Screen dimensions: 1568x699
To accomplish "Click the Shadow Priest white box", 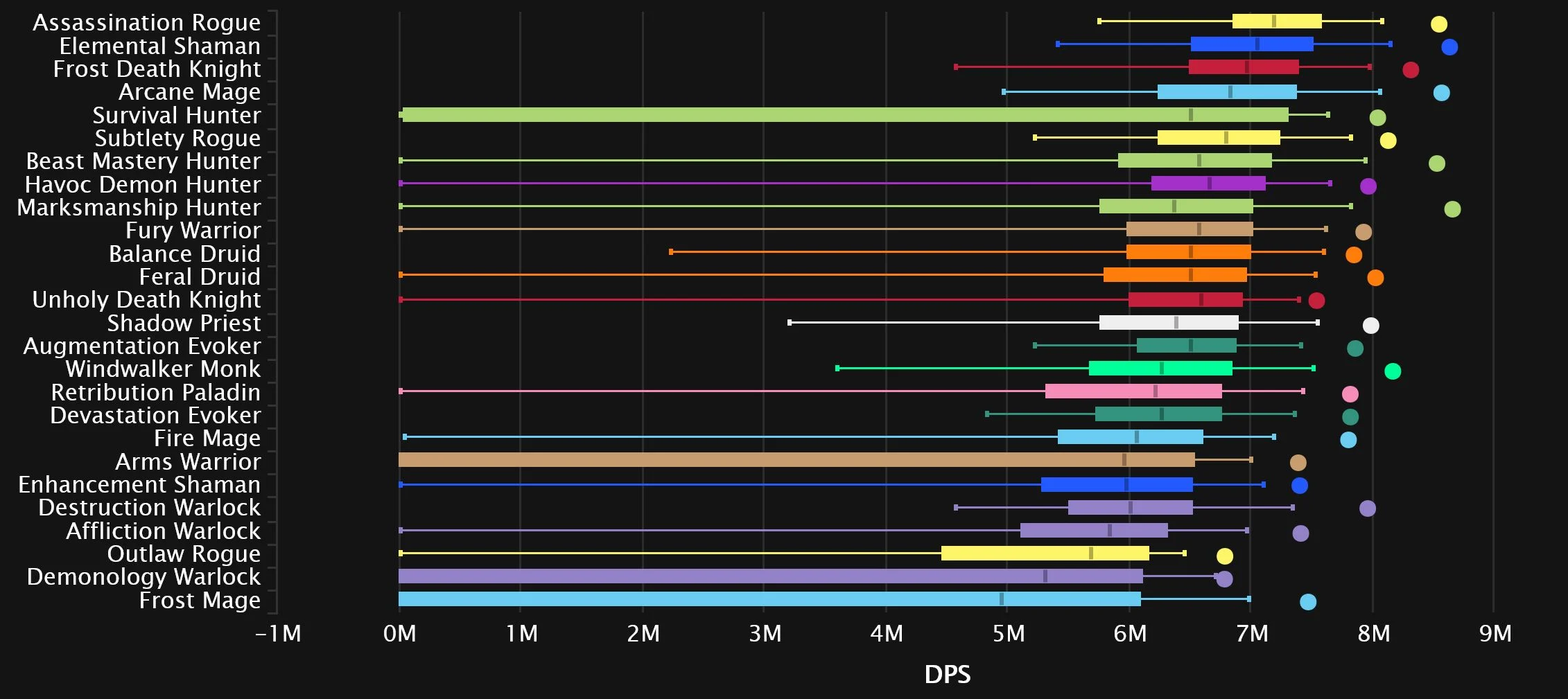I will [x=1169, y=323].
